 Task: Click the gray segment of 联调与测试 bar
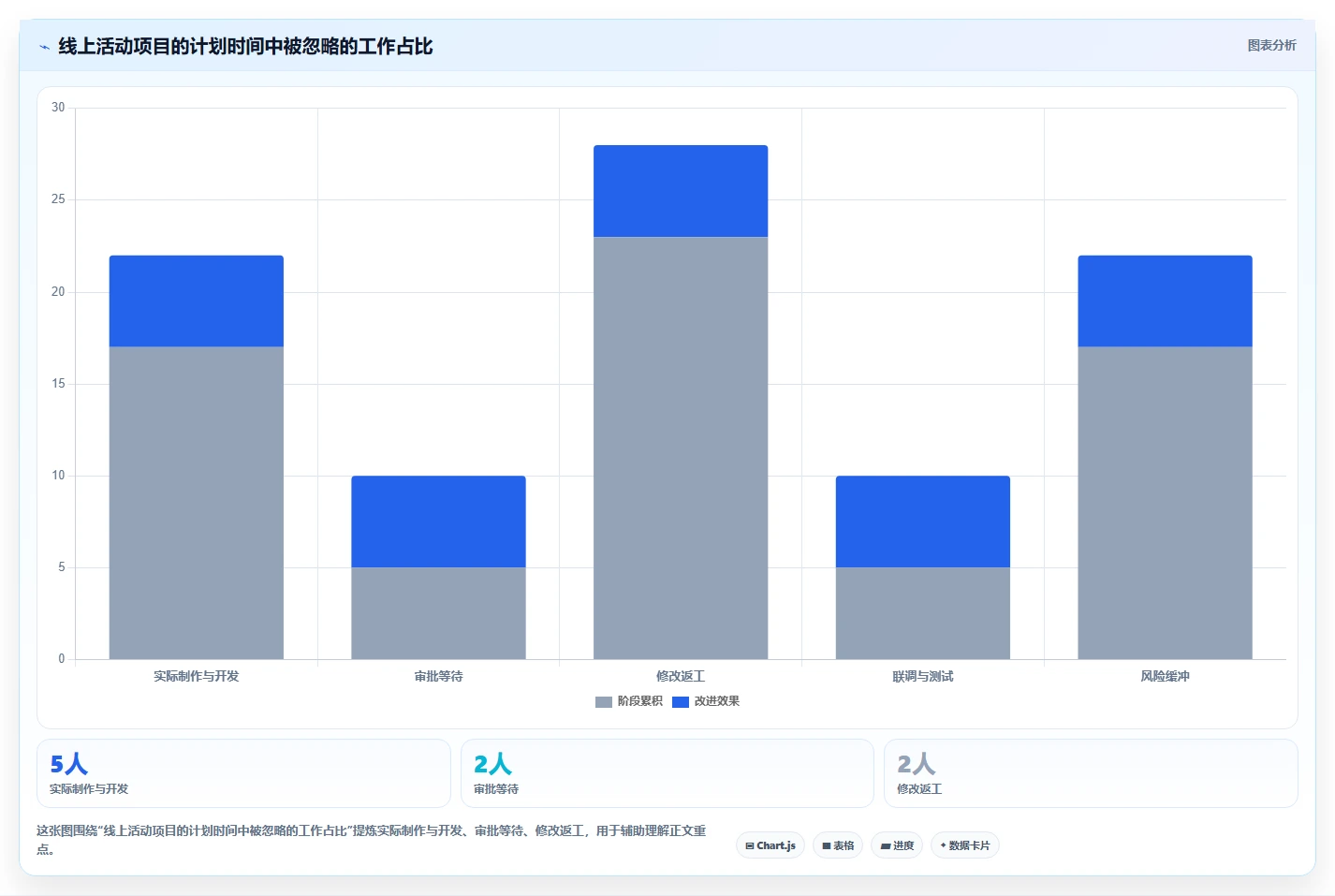point(923,613)
